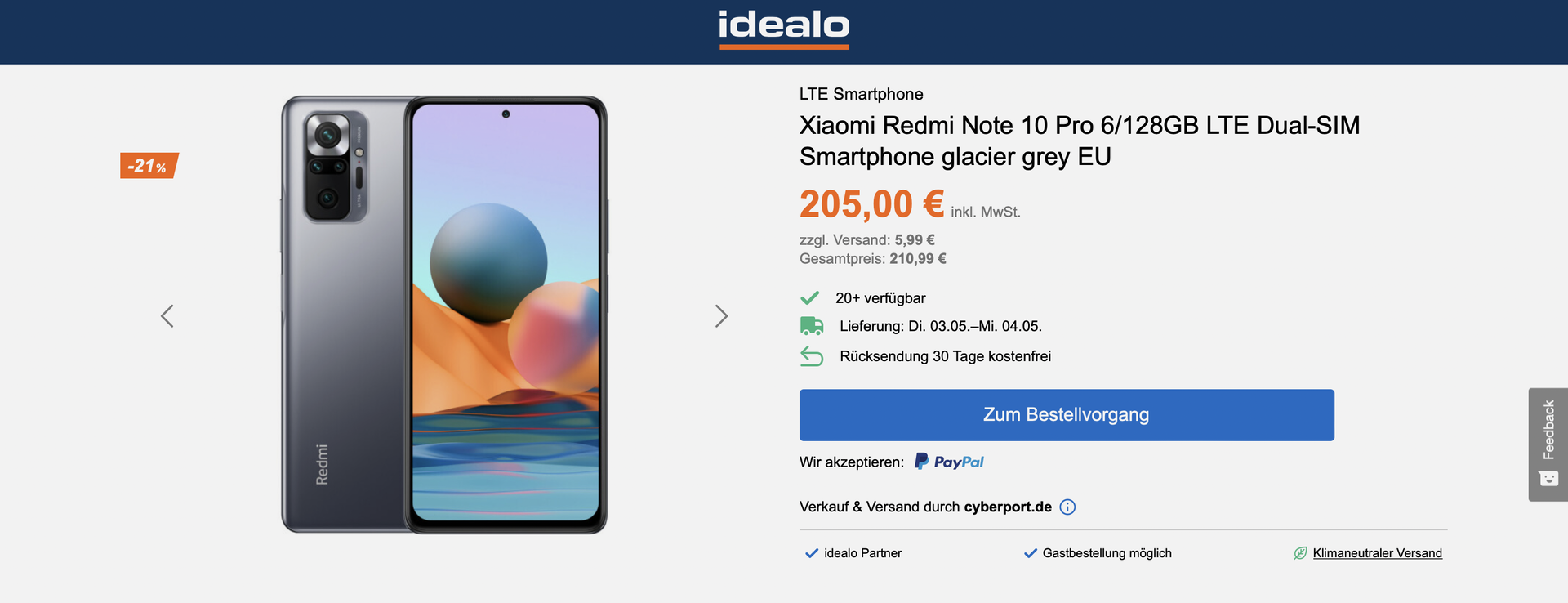The width and height of the screenshot is (1568, 603).
Task: Click the Xiaomi Redmi Note 10 Pro title
Action: point(1079,141)
